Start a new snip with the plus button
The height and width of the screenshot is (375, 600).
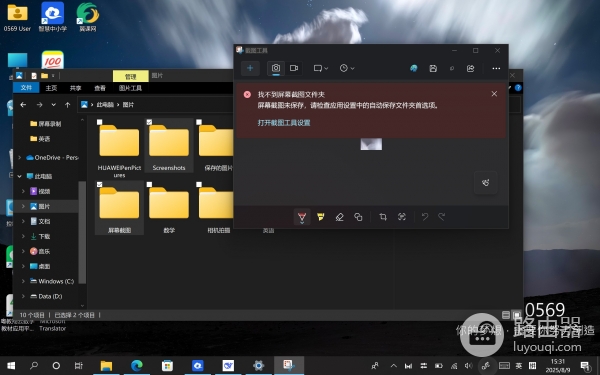click(250, 68)
